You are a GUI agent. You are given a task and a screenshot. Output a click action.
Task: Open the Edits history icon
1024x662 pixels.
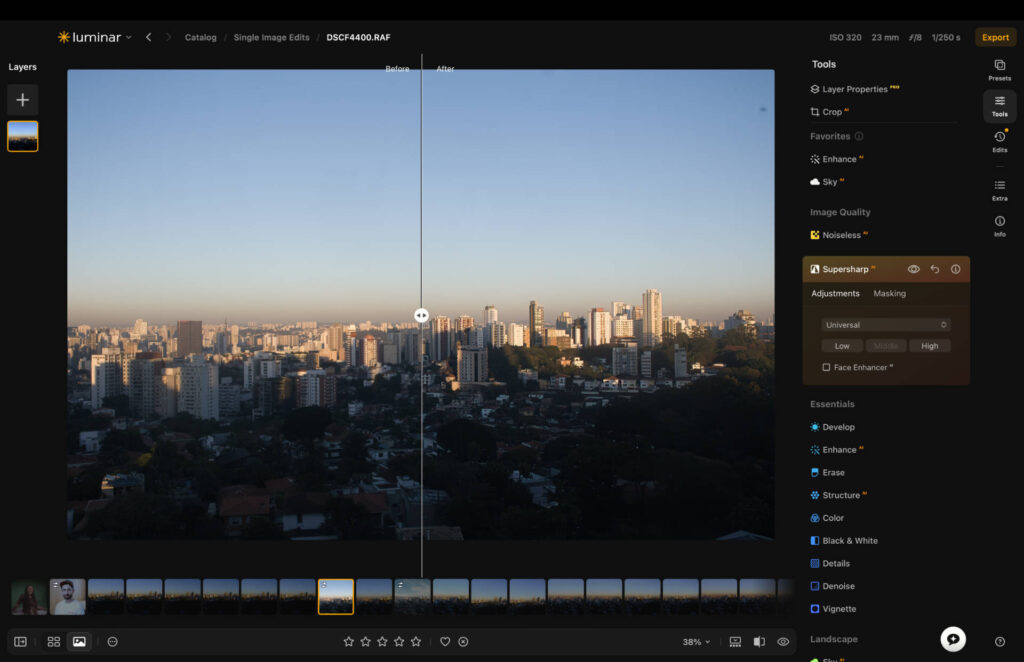(999, 141)
